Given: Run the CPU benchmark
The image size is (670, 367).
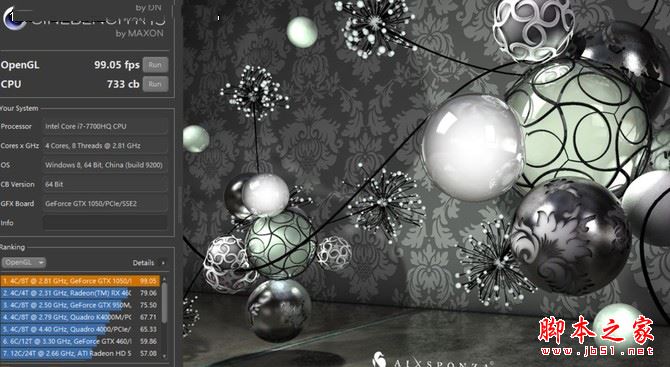Looking at the screenshot, I should point(155,84).
